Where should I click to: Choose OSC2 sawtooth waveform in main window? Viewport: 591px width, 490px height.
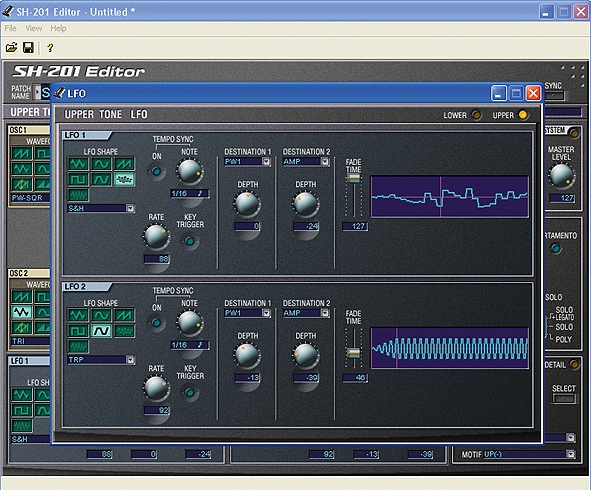point(21,297)
